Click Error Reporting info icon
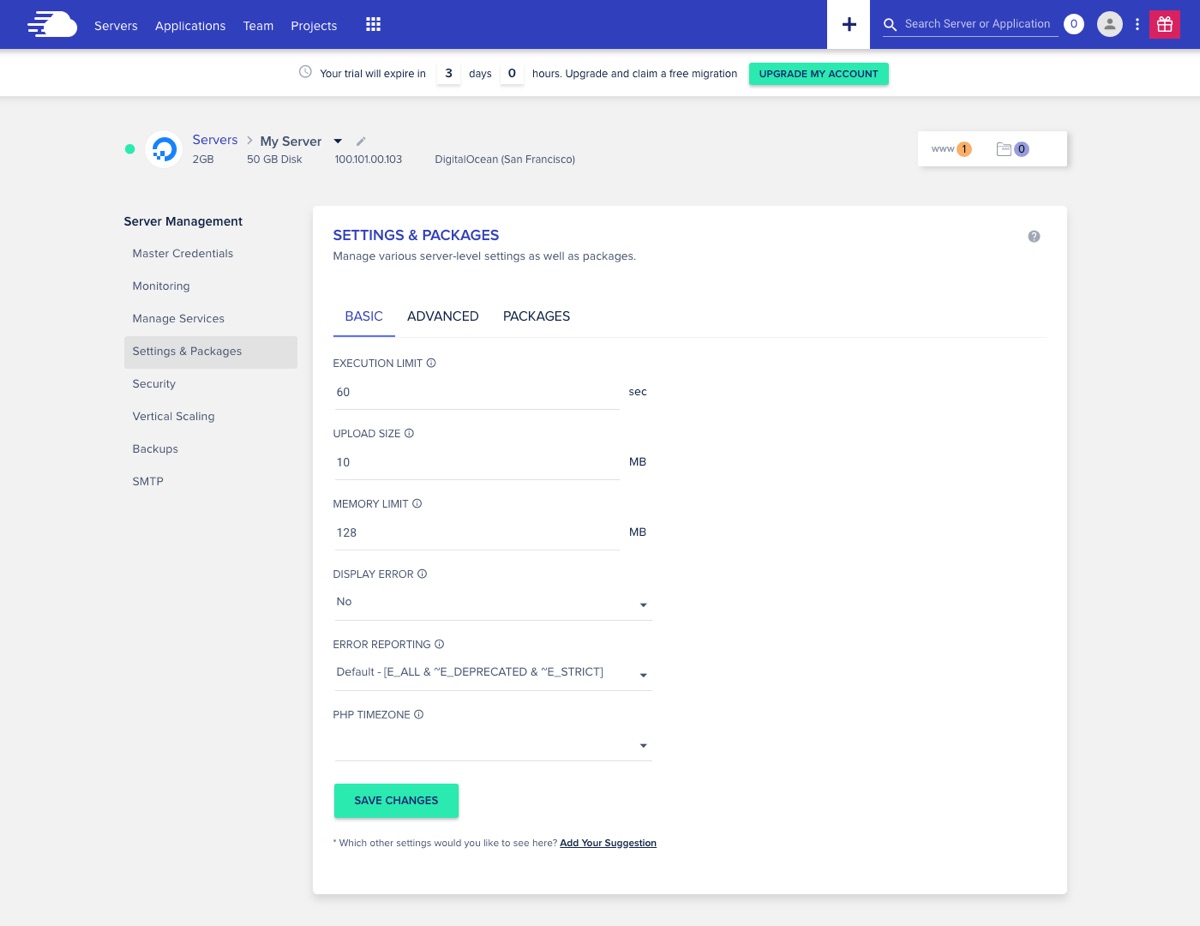 pos(439,644)
